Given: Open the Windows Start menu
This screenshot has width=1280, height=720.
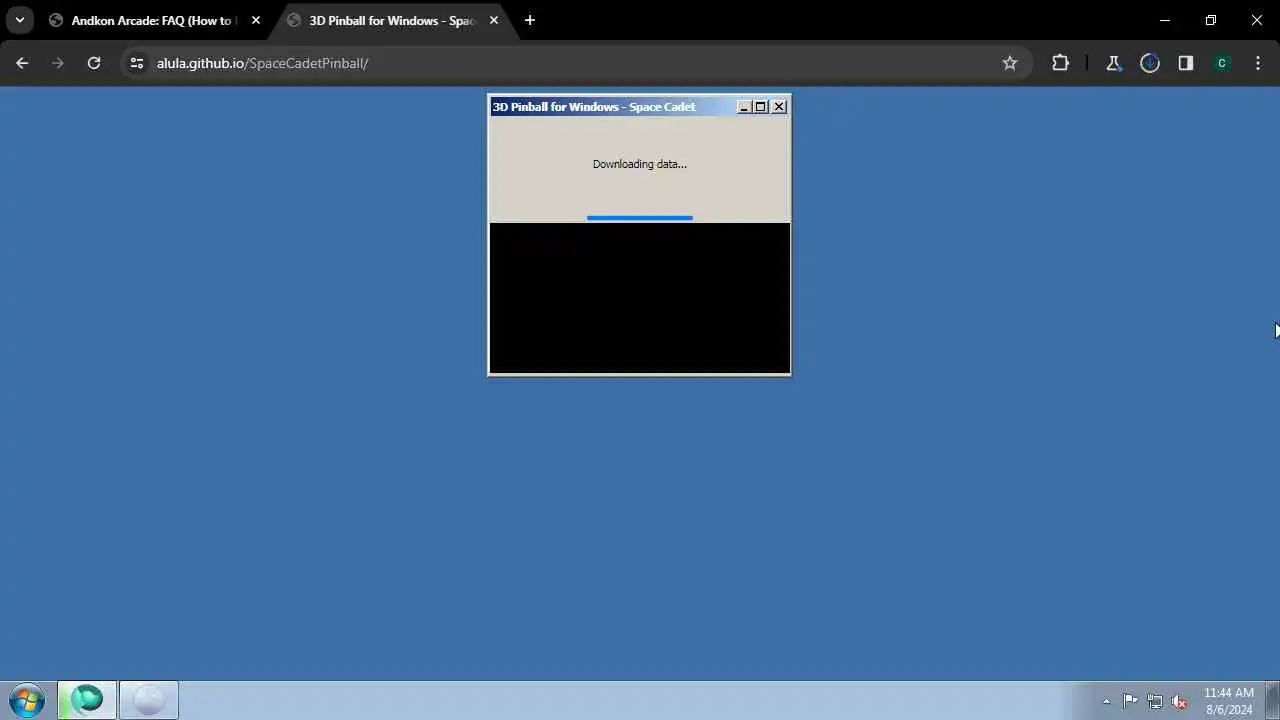Looking at the screenshot, I should [x=26, y=700].
